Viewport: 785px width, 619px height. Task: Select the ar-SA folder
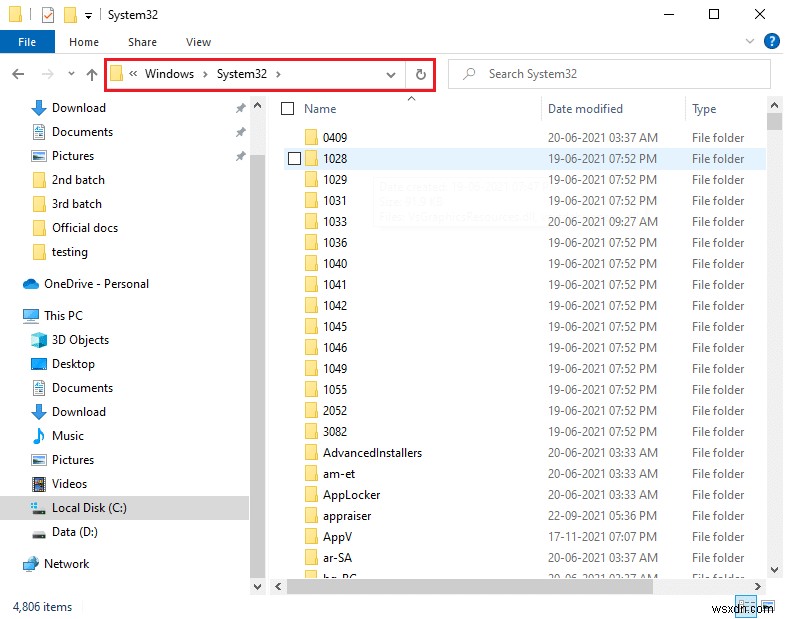[x=337, y=558]
